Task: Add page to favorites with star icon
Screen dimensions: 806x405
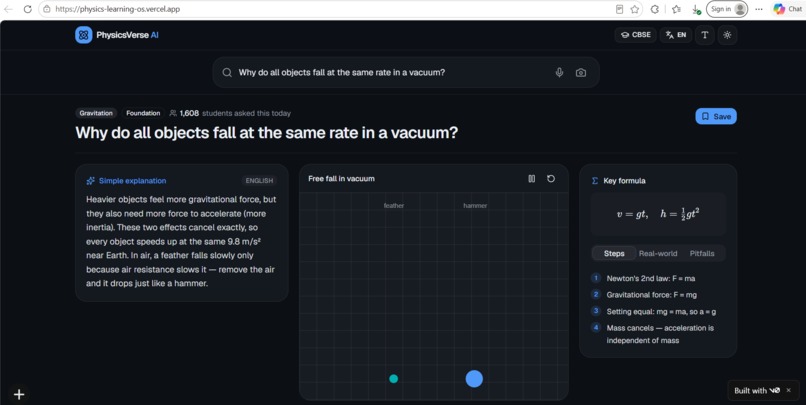Action: tap(635, 9)
